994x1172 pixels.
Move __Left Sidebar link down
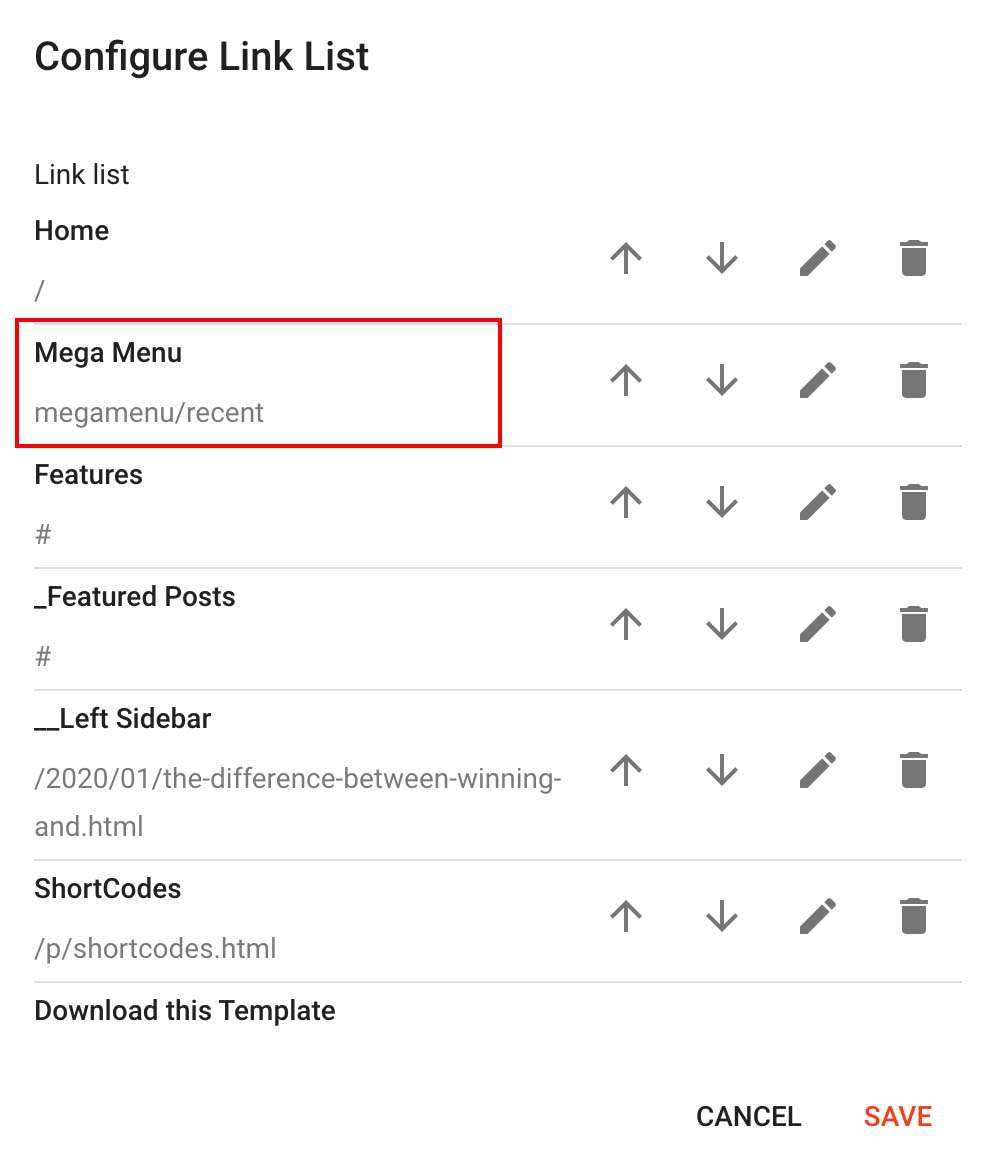click(x=722, y=770)
